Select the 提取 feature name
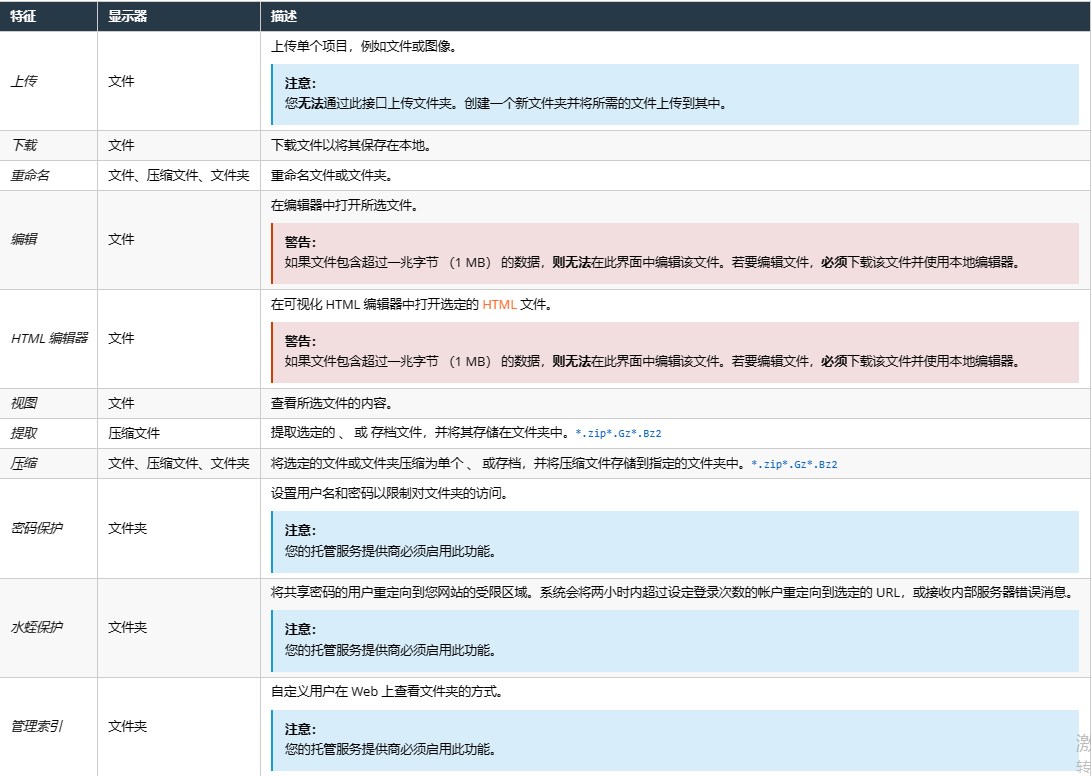The height and width of the screenshot is (776, 1091). pyautogui.click(x=24, y=433)
